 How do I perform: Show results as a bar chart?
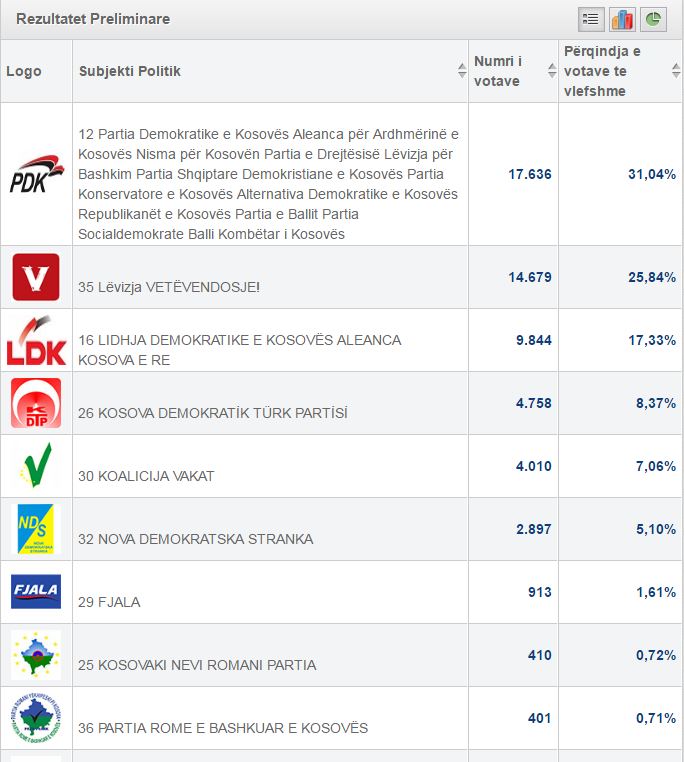(622, 19)
